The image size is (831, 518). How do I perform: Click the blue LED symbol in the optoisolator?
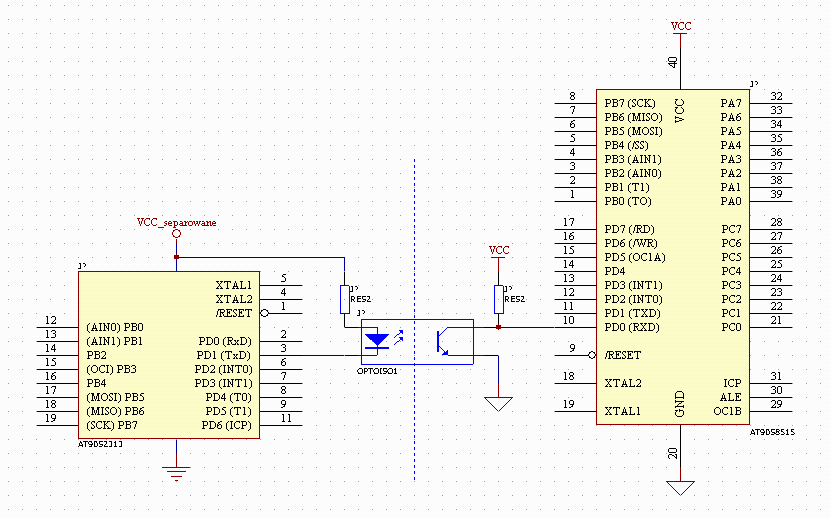[x=376, y=340]
